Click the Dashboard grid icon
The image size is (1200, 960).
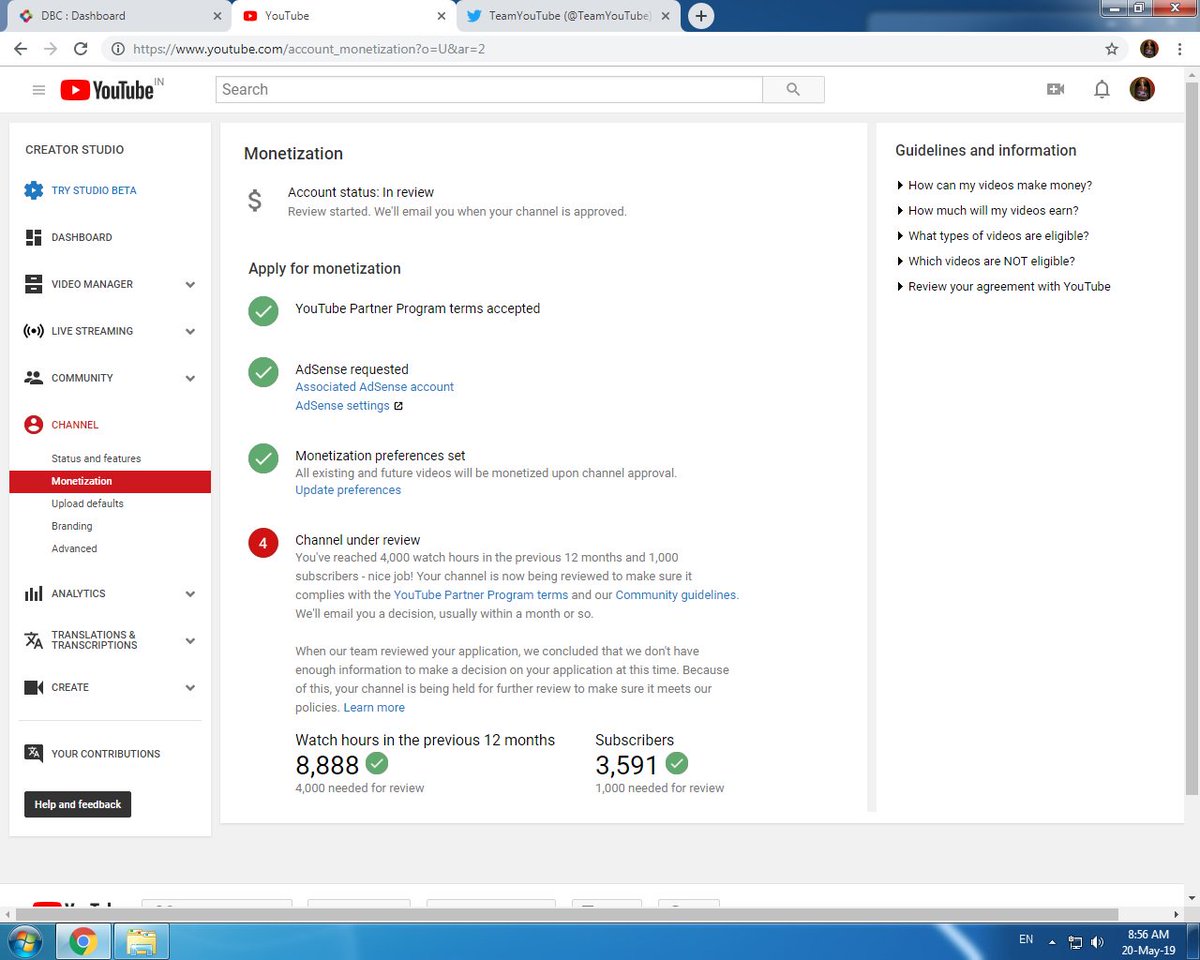tap(33, 237)
